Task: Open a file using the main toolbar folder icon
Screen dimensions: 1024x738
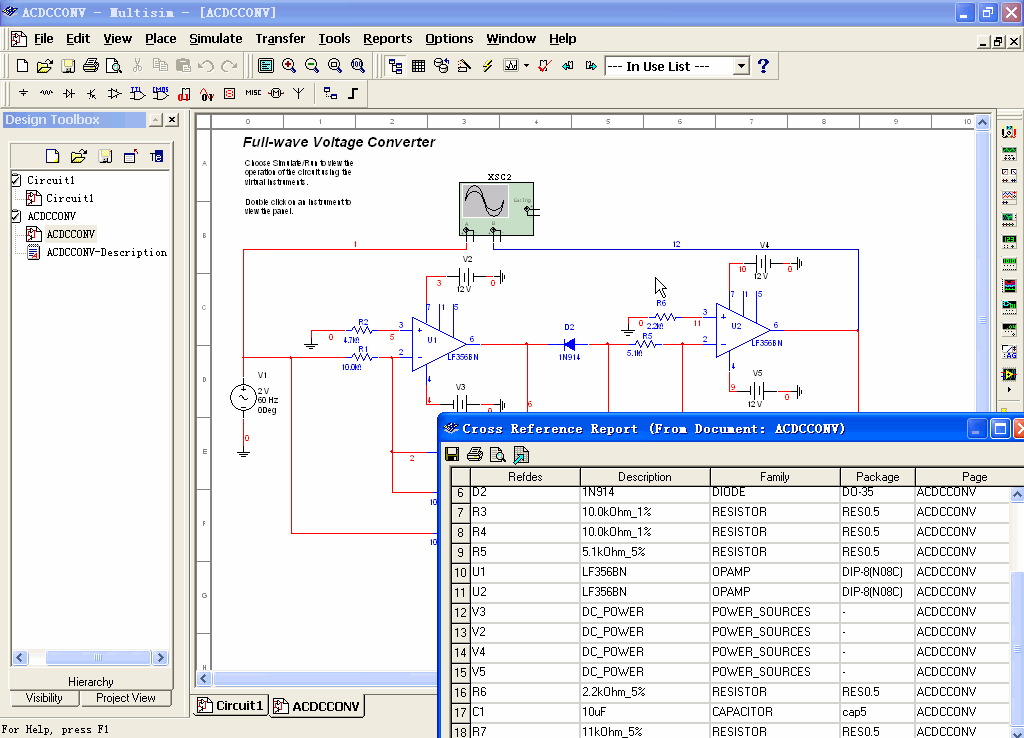Action: [x=44, y=66]
